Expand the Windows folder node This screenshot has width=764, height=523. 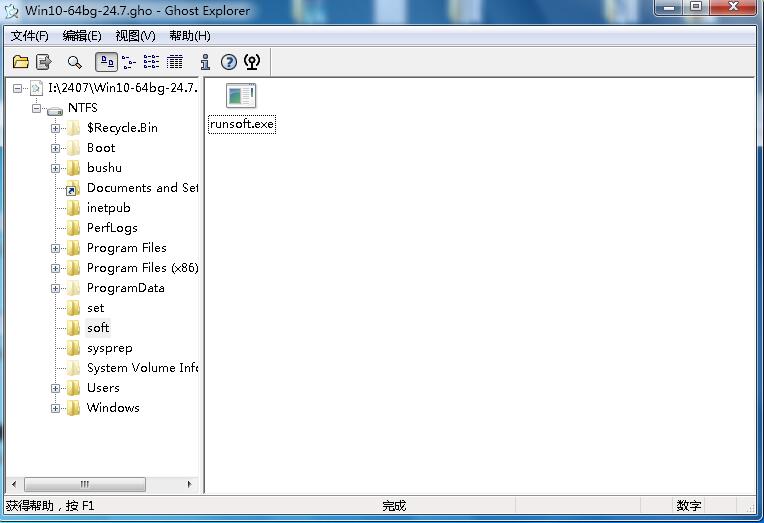click(x=55, y=408)
